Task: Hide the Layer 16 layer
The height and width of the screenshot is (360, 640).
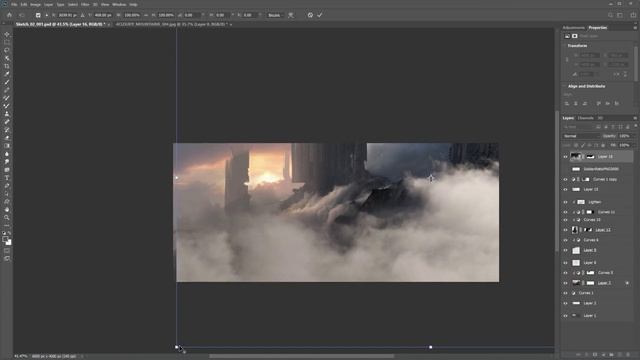Action: pyautogui.click(x=565, y=156)
